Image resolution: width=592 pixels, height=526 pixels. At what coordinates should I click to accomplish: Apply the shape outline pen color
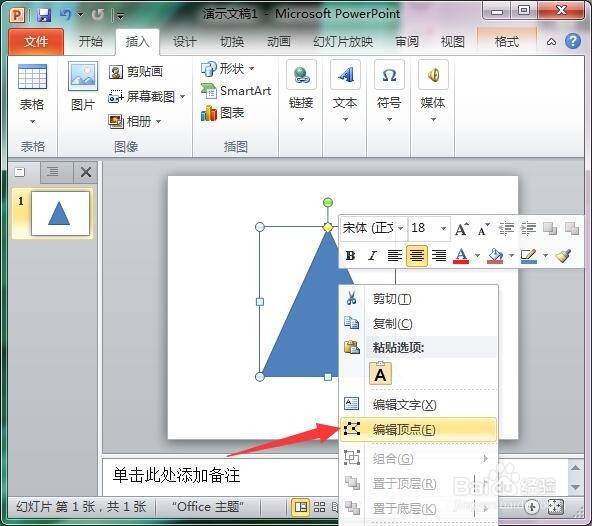tap(529, 256)
